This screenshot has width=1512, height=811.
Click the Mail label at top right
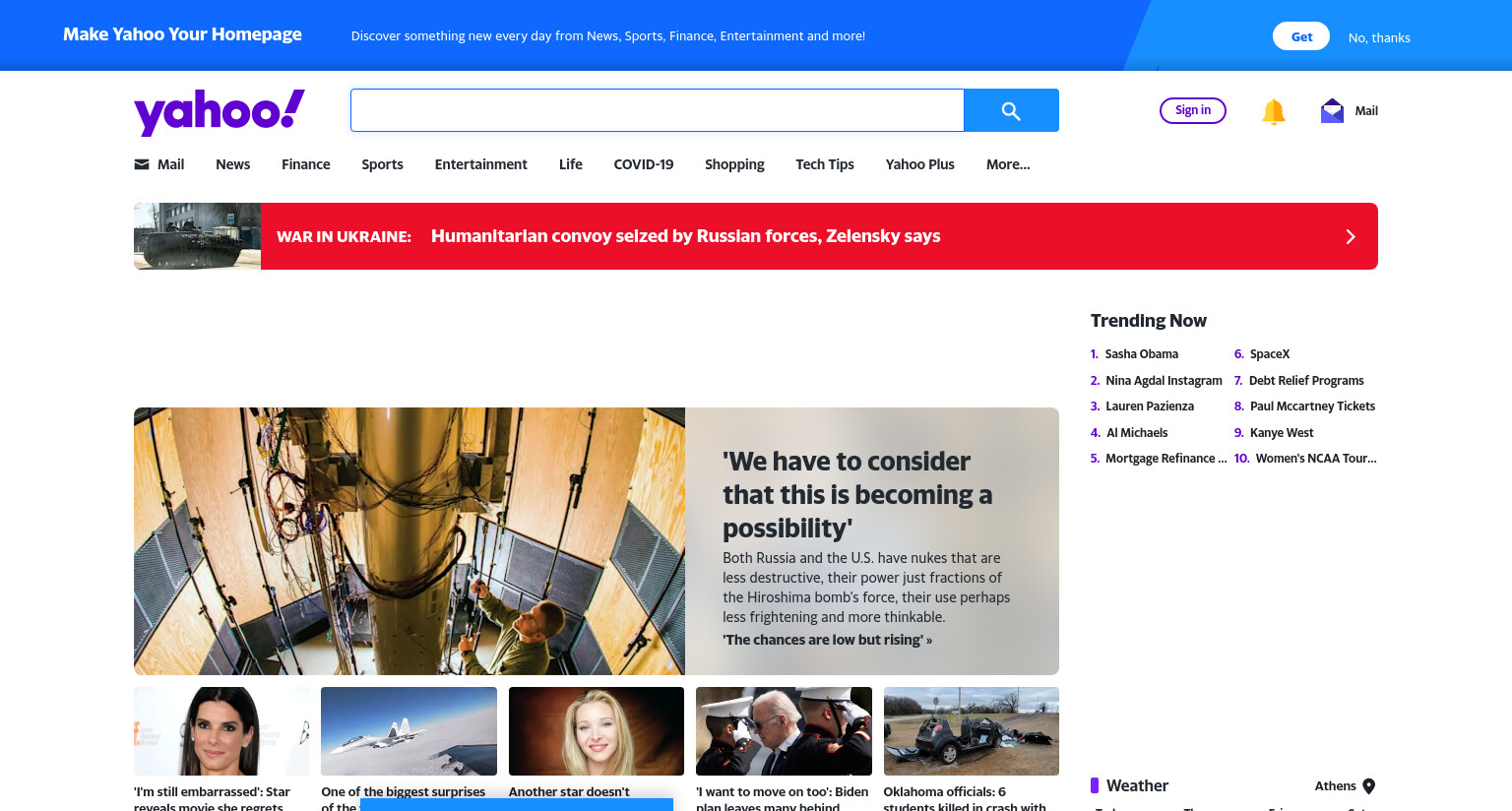click(1366, 111)
